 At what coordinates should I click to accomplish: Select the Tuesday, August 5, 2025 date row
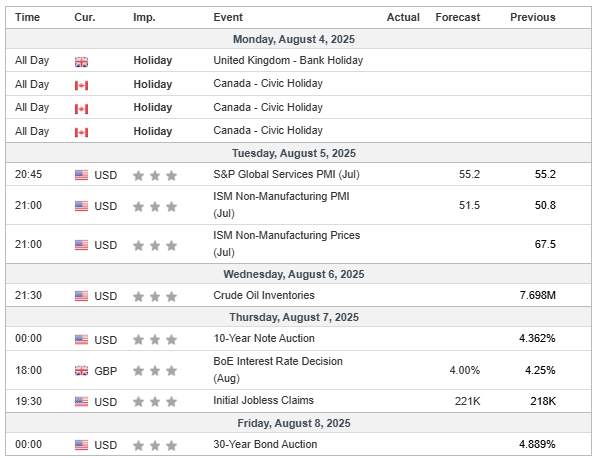pos(298,153)
